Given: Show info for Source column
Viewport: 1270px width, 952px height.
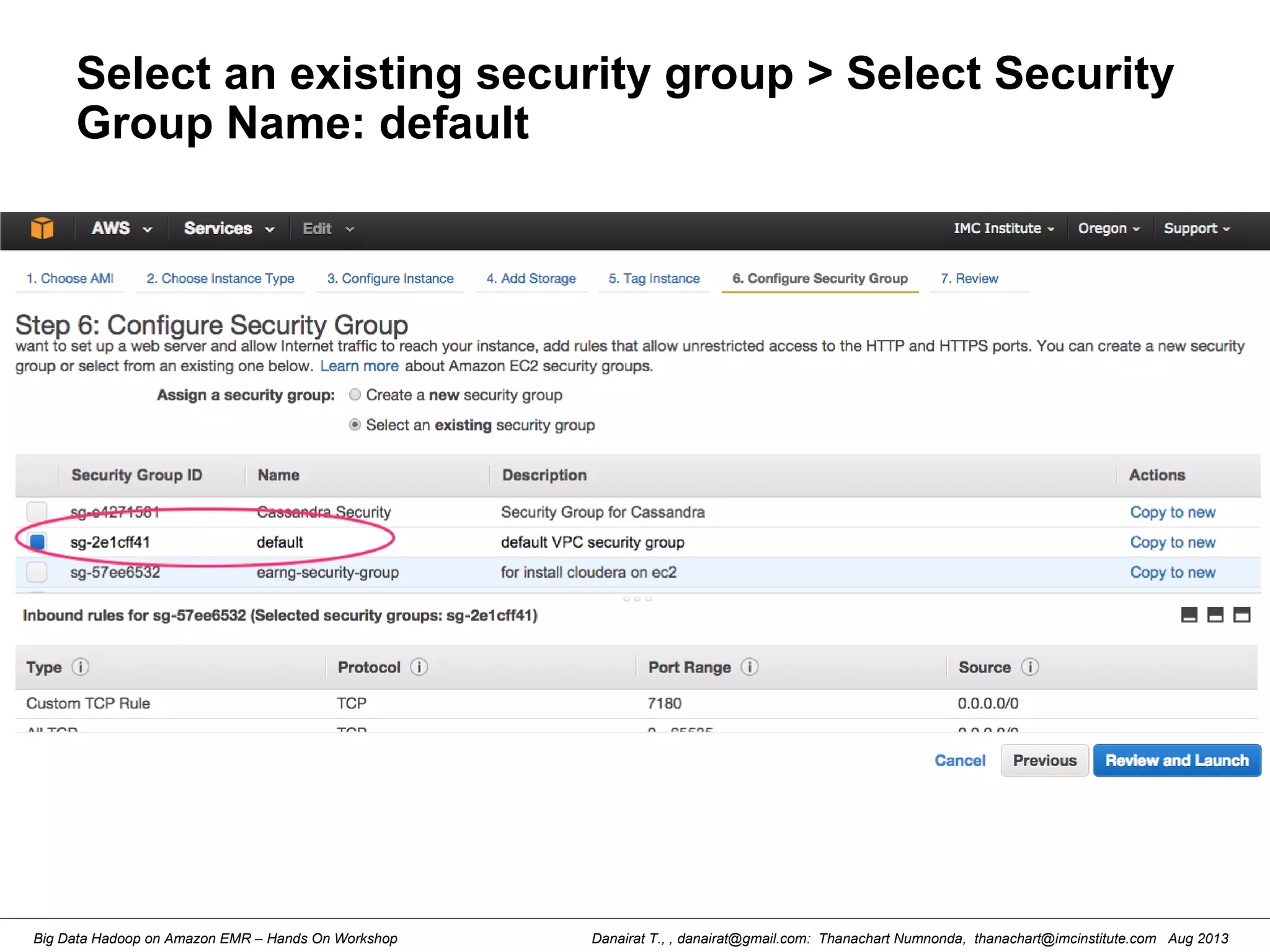Looking at the screenshot, I should [x=1030, y=667].
